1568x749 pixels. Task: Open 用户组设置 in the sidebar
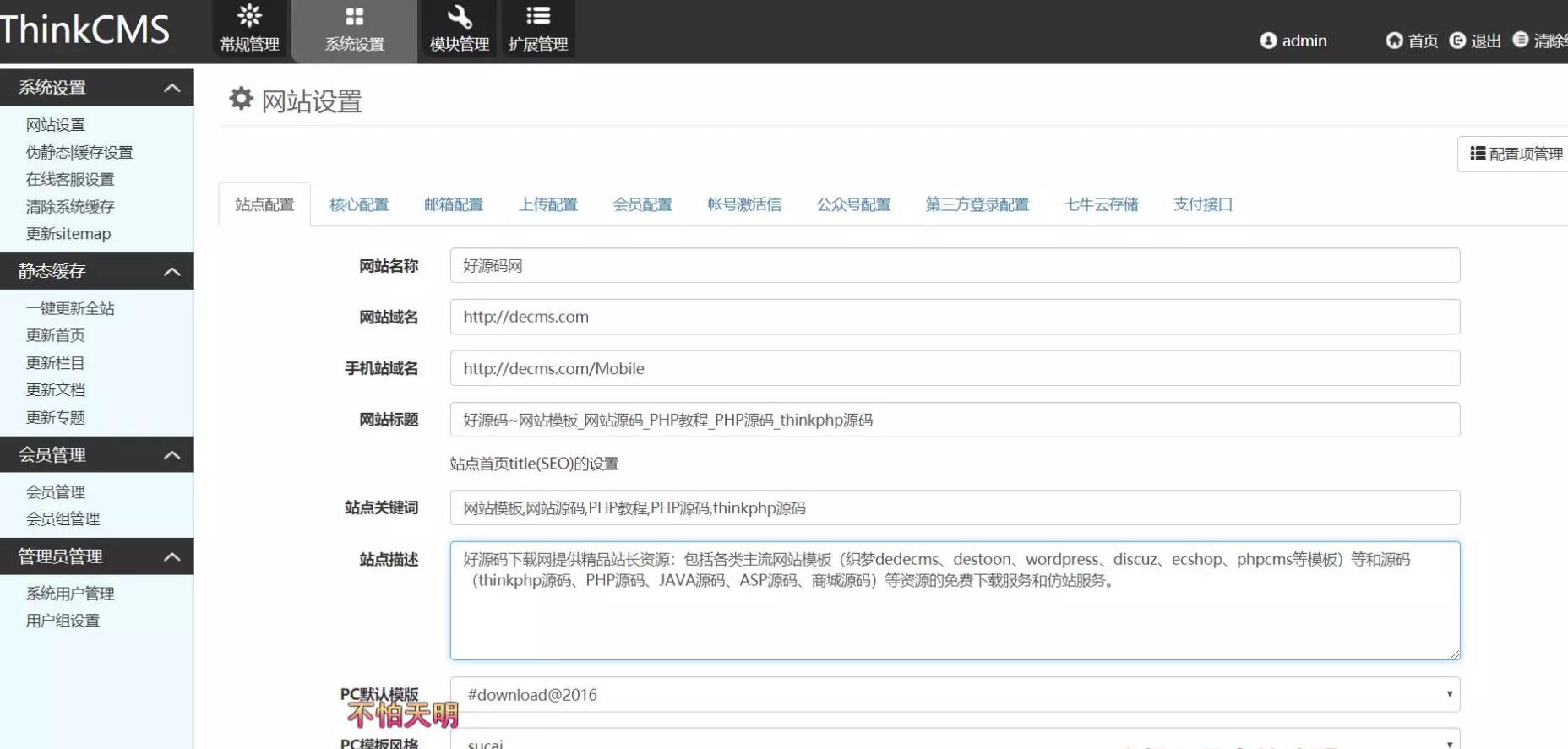63,621
